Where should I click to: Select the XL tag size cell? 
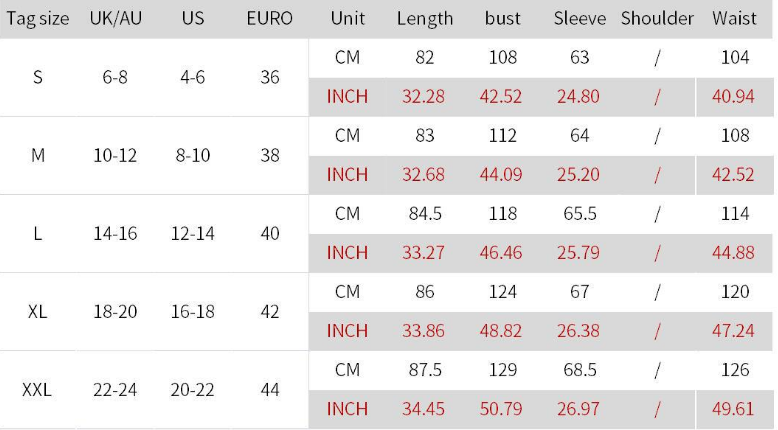coord(37,311)
